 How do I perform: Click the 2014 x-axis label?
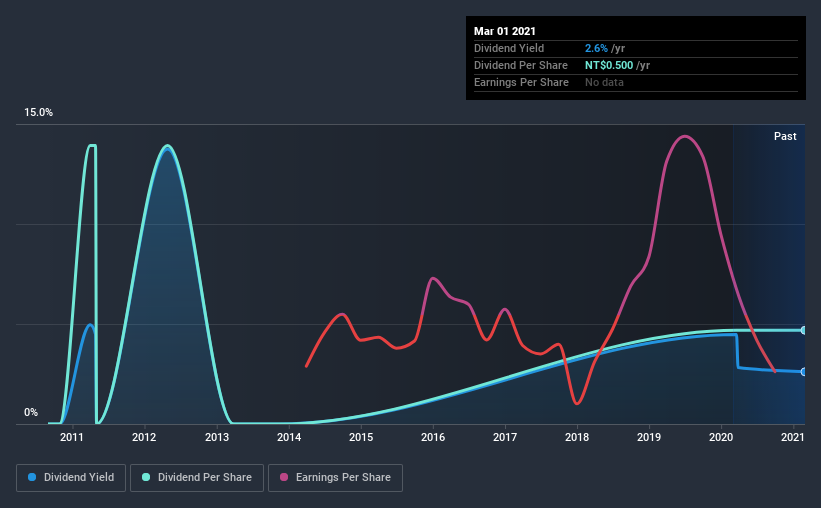[x=289, y=437]
